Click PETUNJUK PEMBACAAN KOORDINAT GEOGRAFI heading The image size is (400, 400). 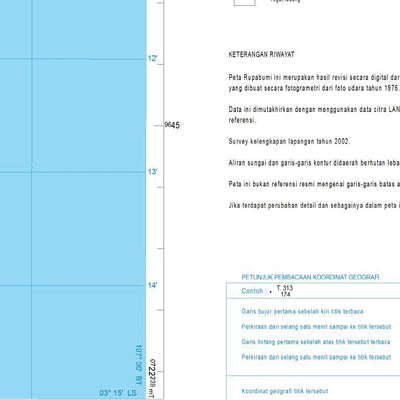[310, 277]
